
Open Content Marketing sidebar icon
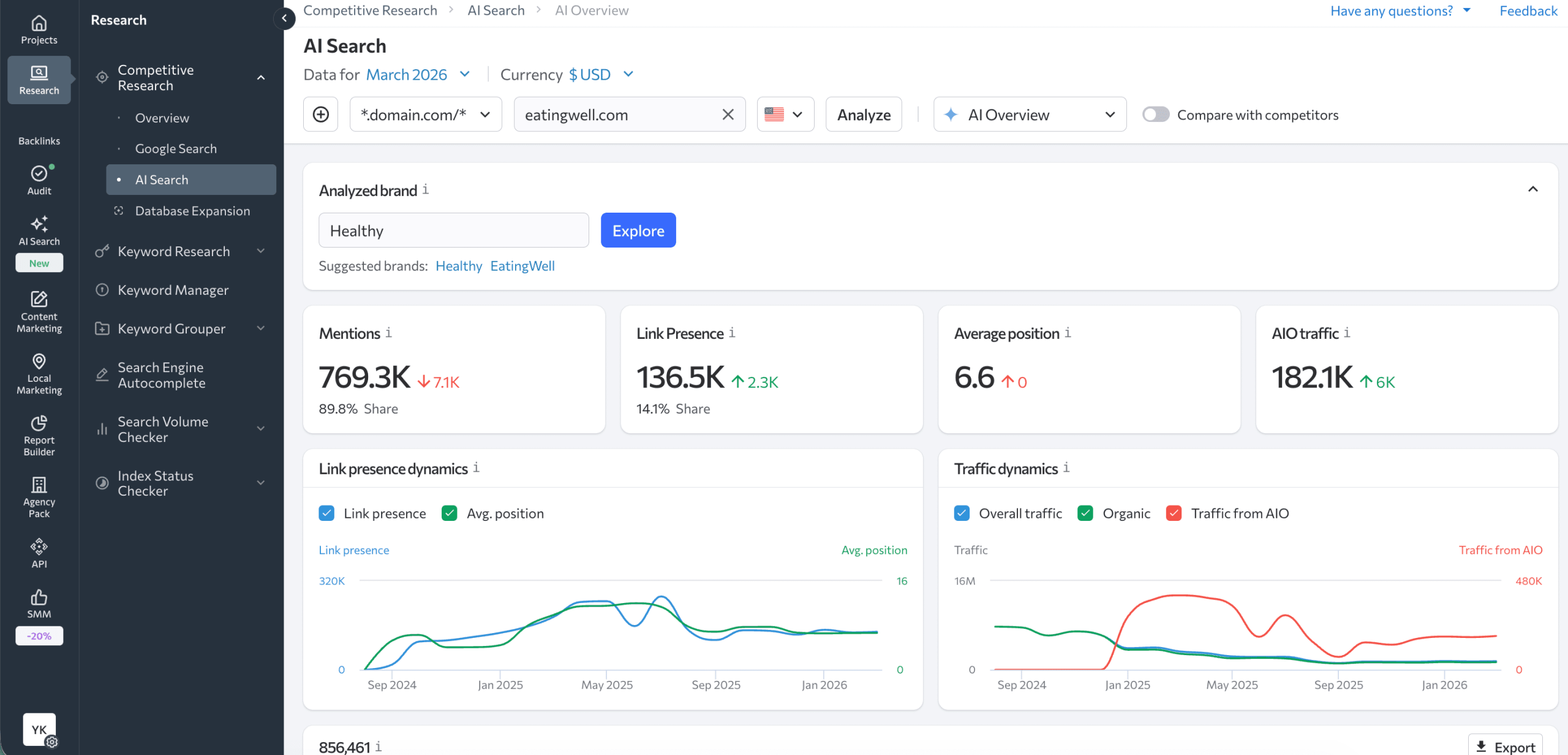[x=39, y=299]
